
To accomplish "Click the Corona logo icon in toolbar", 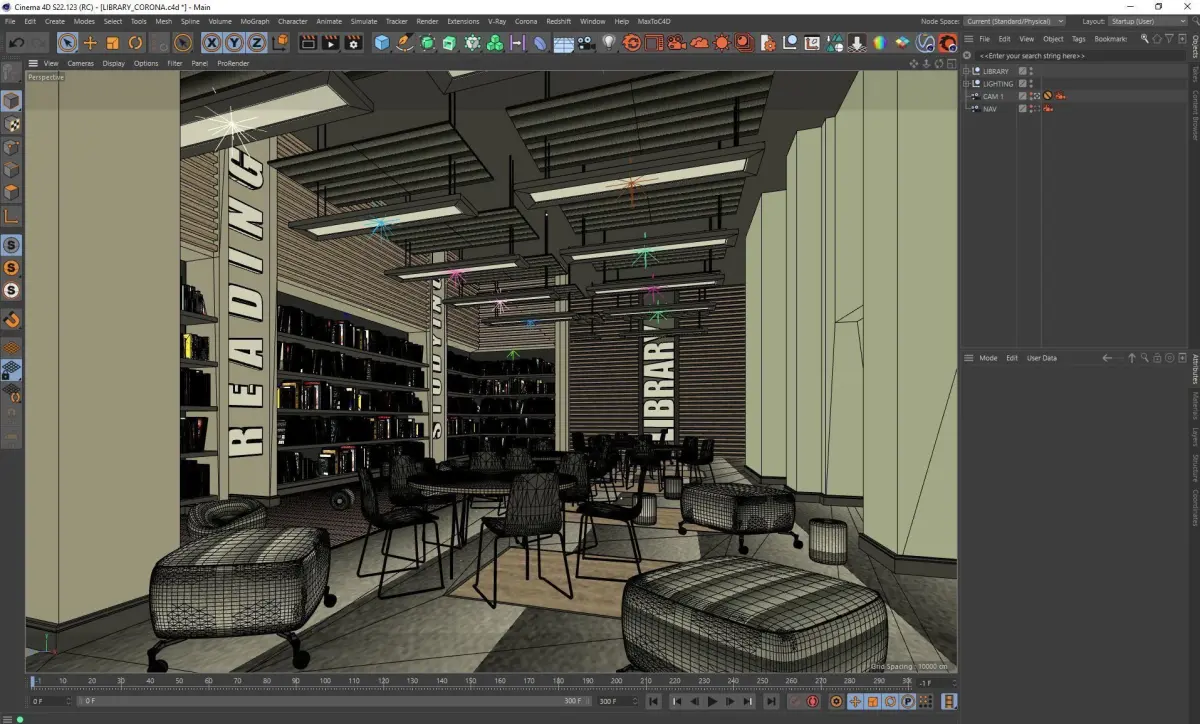I will 947,43.
